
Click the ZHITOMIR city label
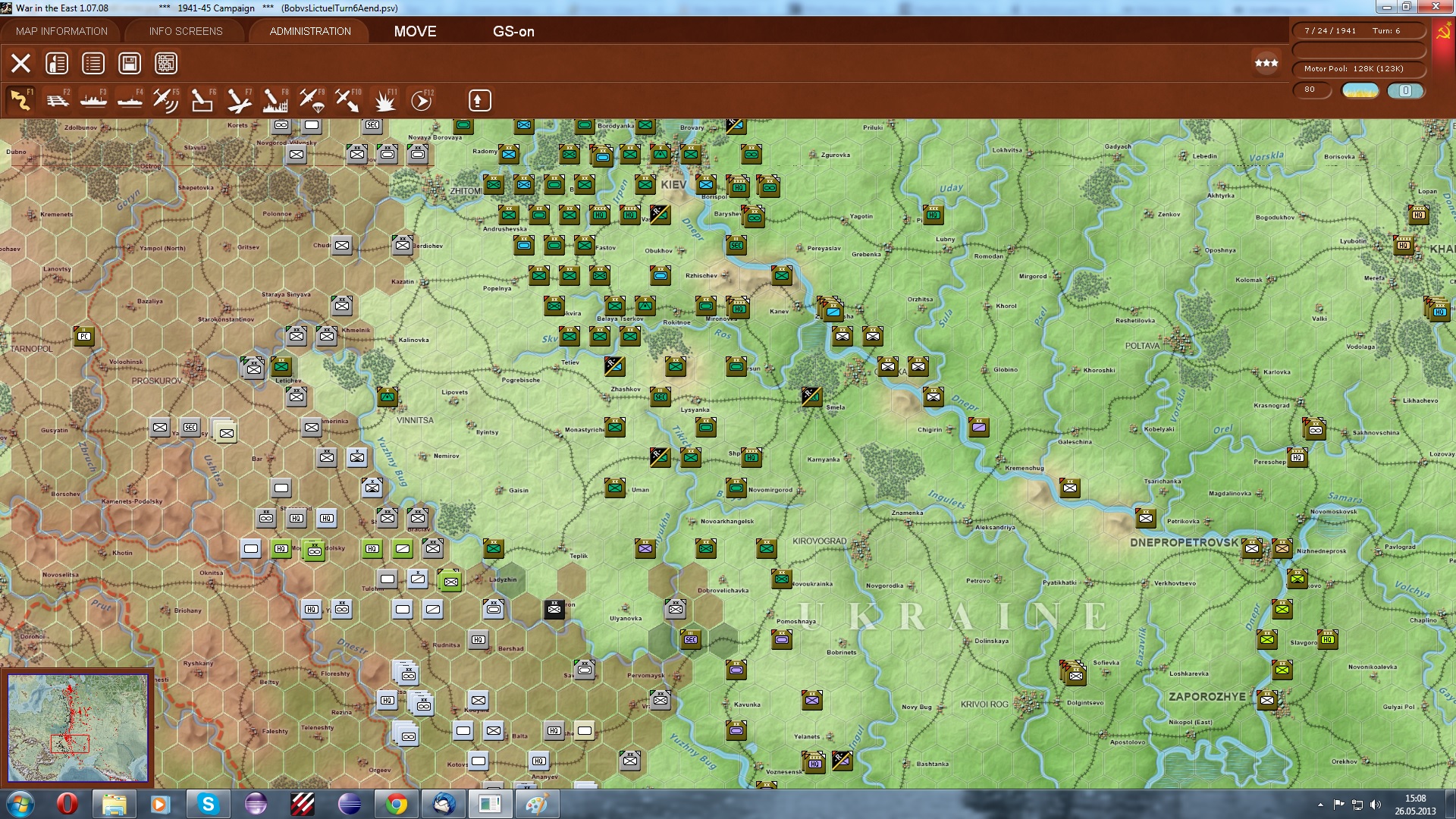(x=466, y=191)
